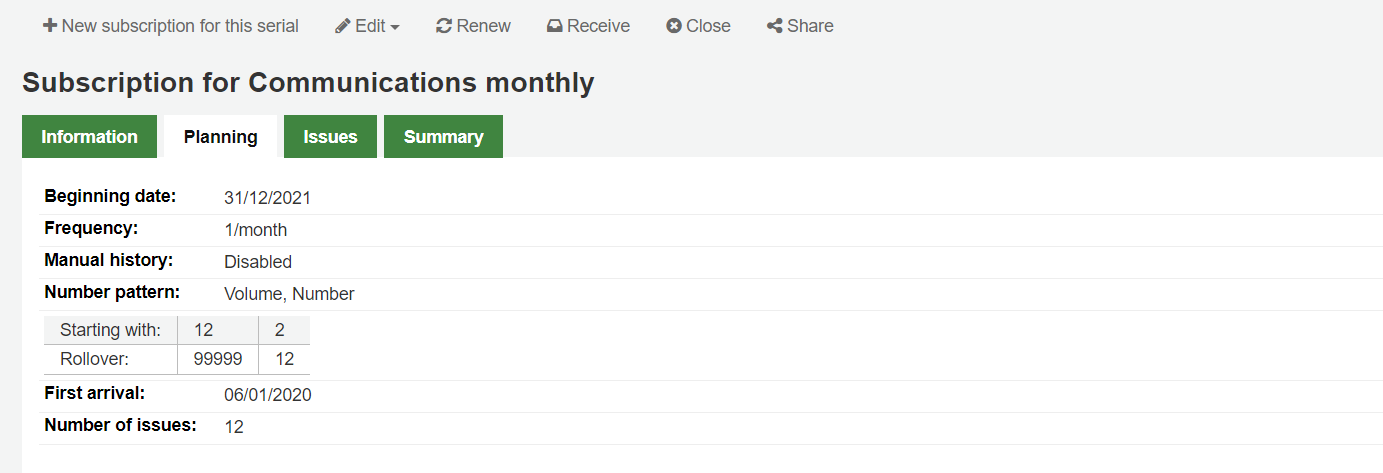Viewport: 1383px width, 473px height.
Task: Select the Planning tab
Action: tap(220, 137)
